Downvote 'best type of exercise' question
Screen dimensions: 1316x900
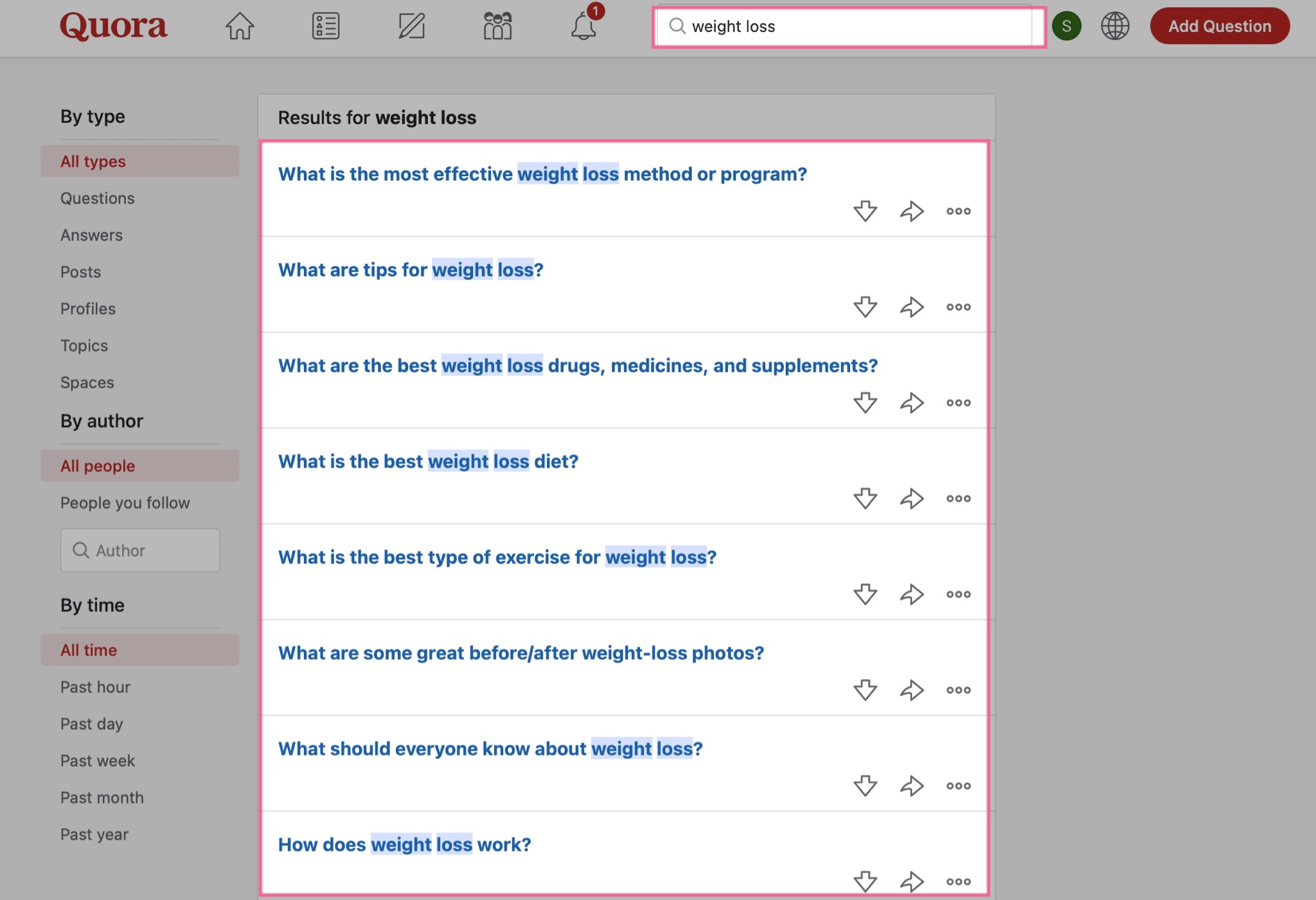pyautogui.click(x=866, y=594)
